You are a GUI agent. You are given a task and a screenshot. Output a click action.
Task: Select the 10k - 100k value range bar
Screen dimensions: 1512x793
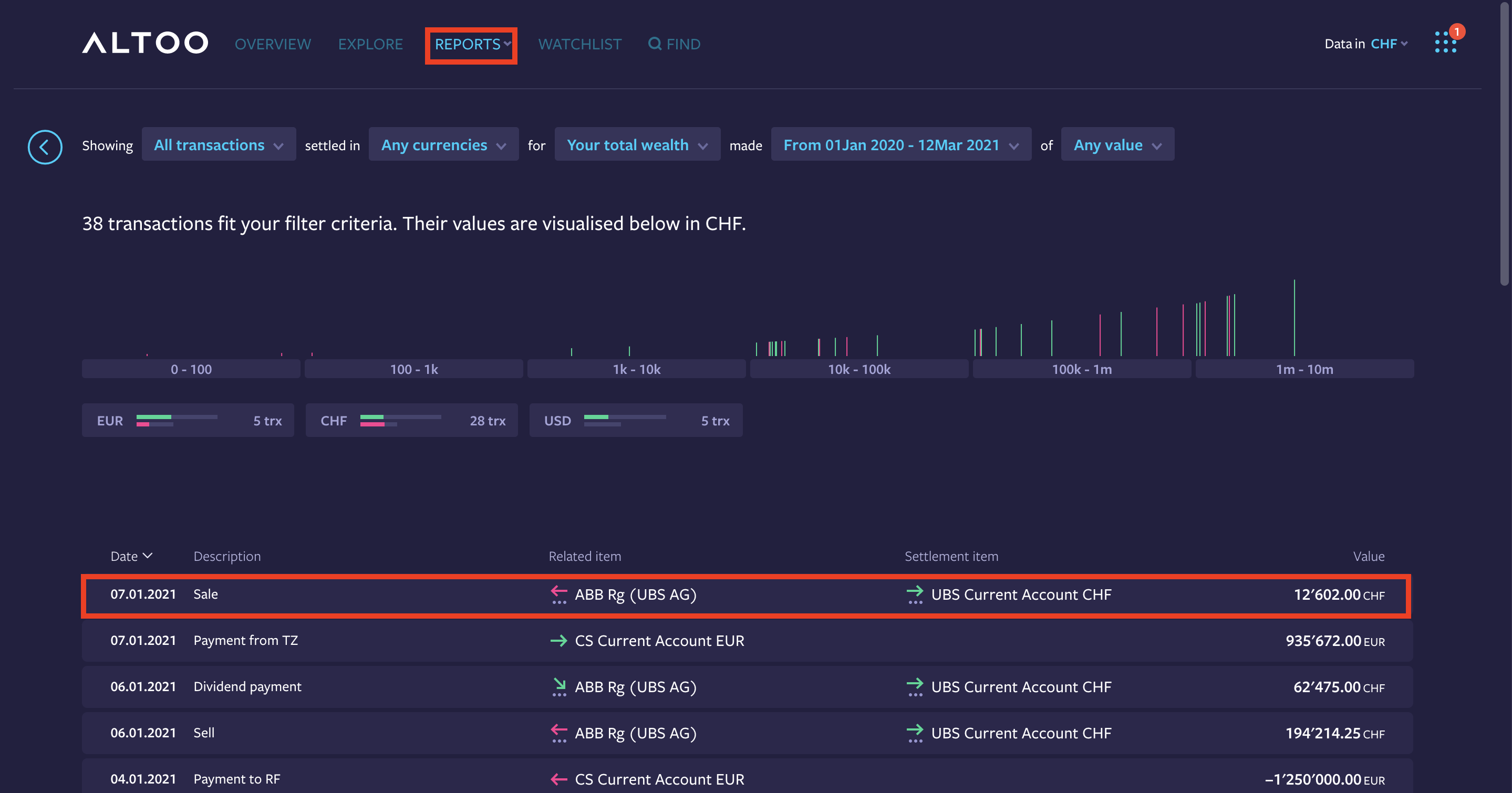[x=859, y=369]
